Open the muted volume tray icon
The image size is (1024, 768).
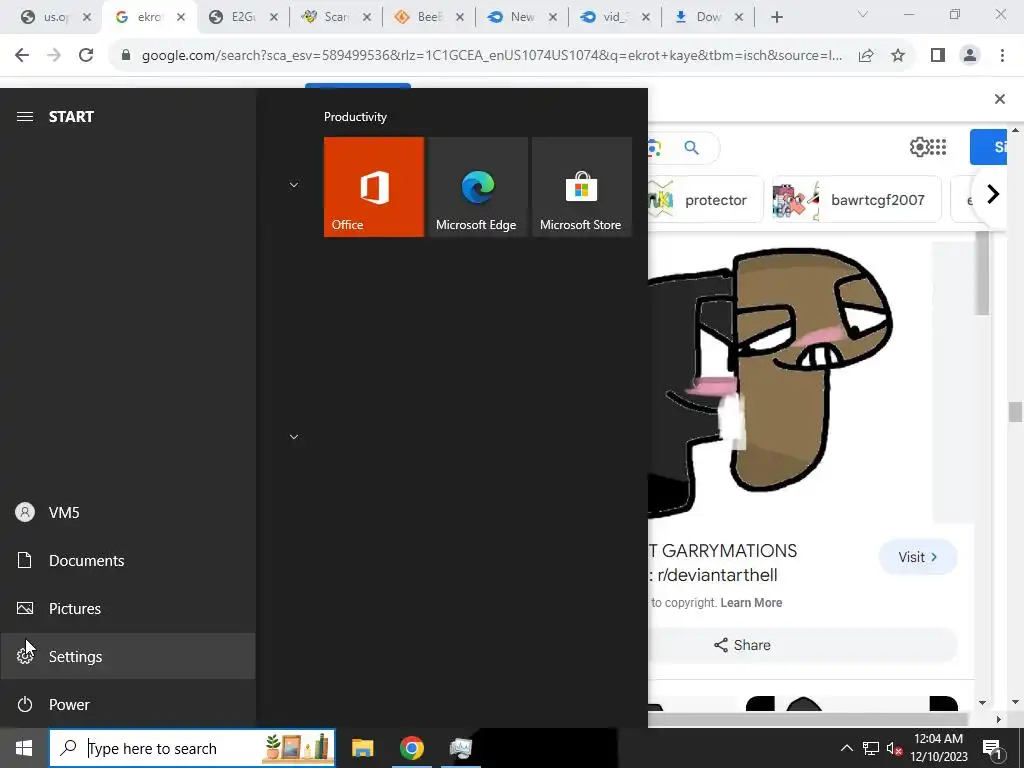895,748
